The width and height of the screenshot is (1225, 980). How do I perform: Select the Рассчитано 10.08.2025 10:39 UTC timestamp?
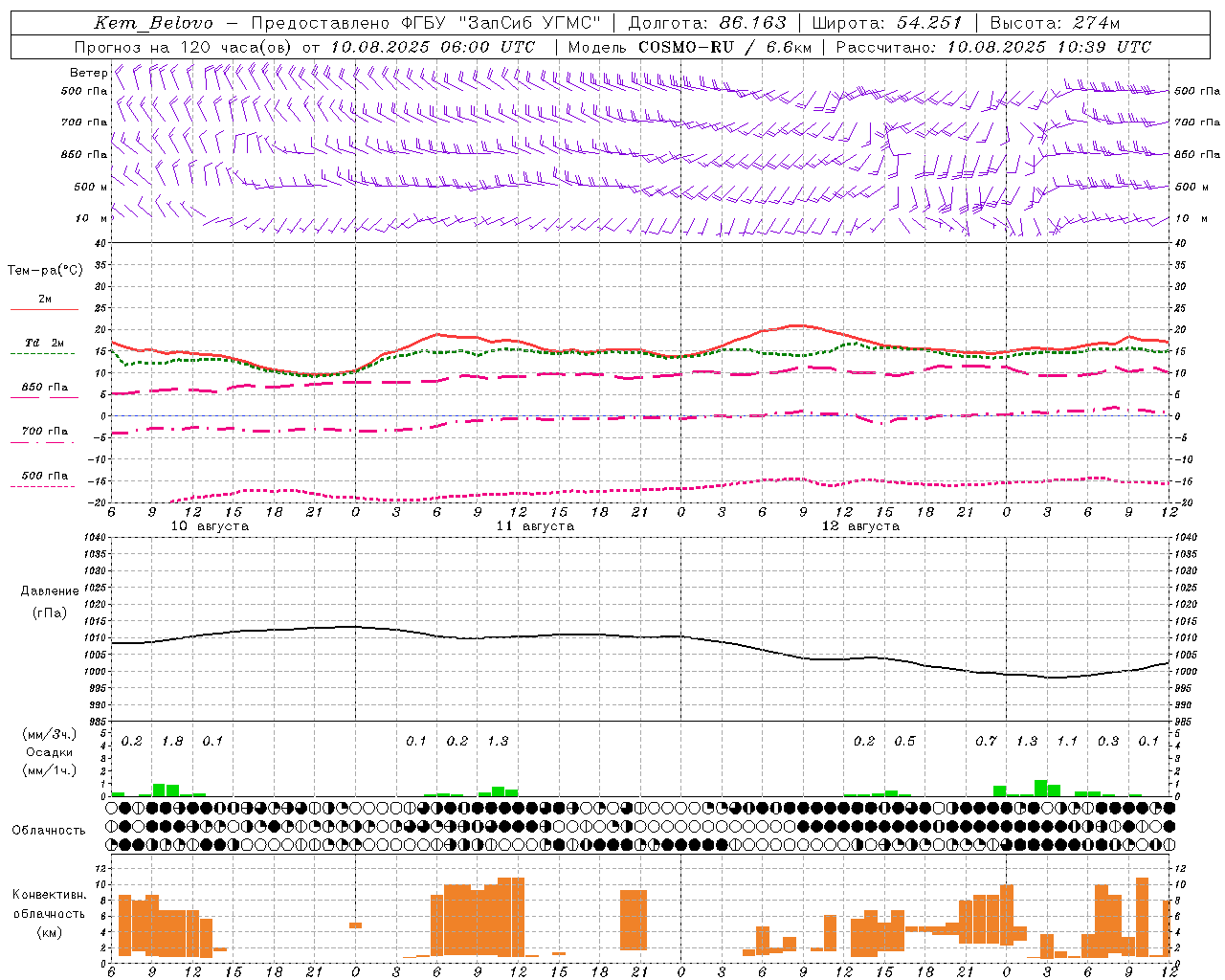click(993, 47)
